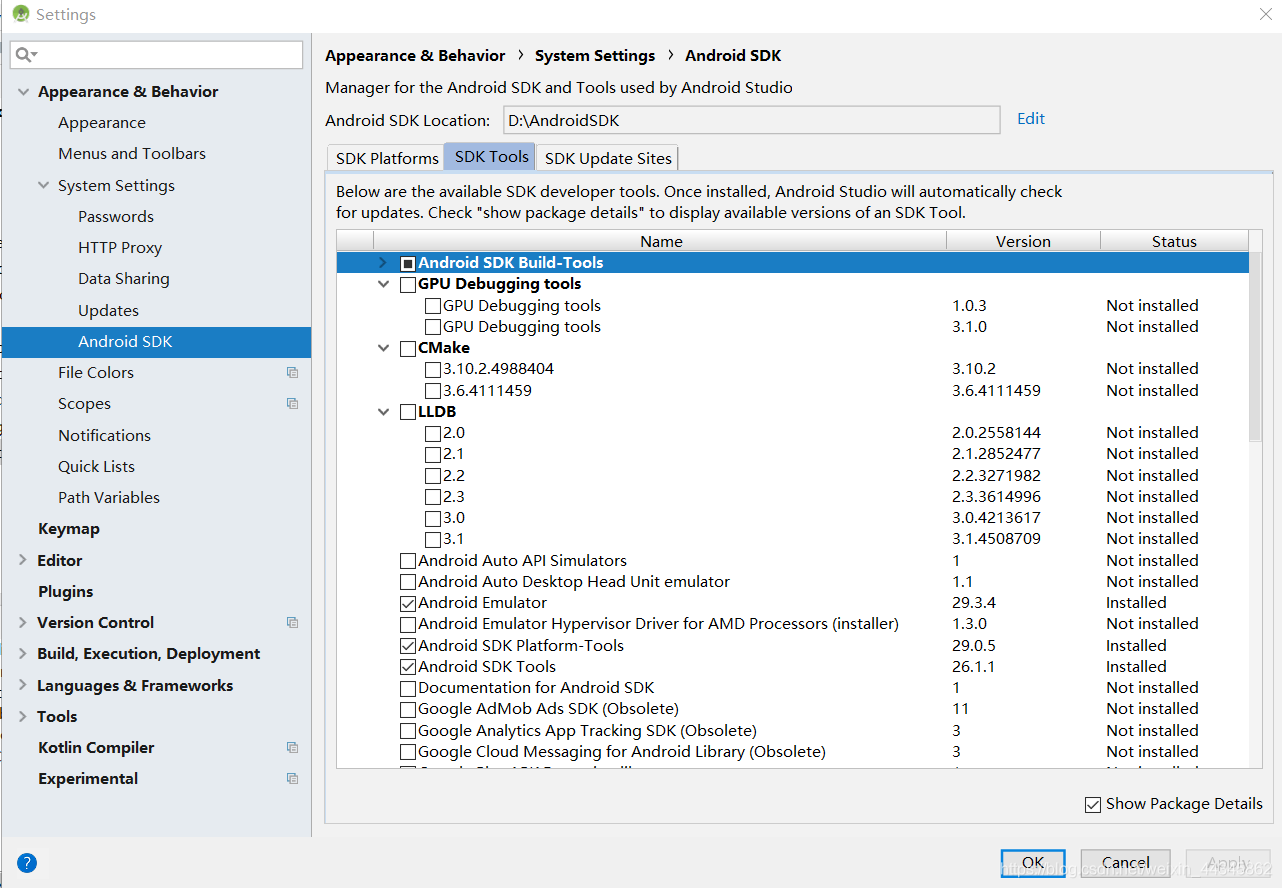Select Updates under System Settings
The image size is (1282, 888).
108,311
